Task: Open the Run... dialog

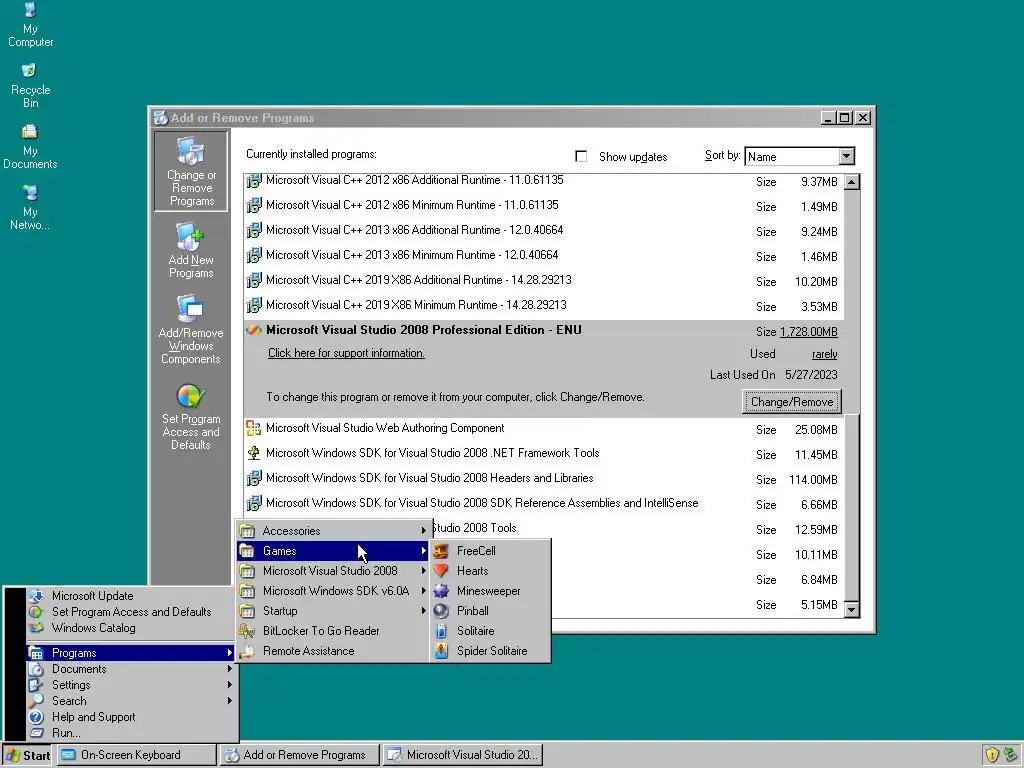Action: coord(131,733)
